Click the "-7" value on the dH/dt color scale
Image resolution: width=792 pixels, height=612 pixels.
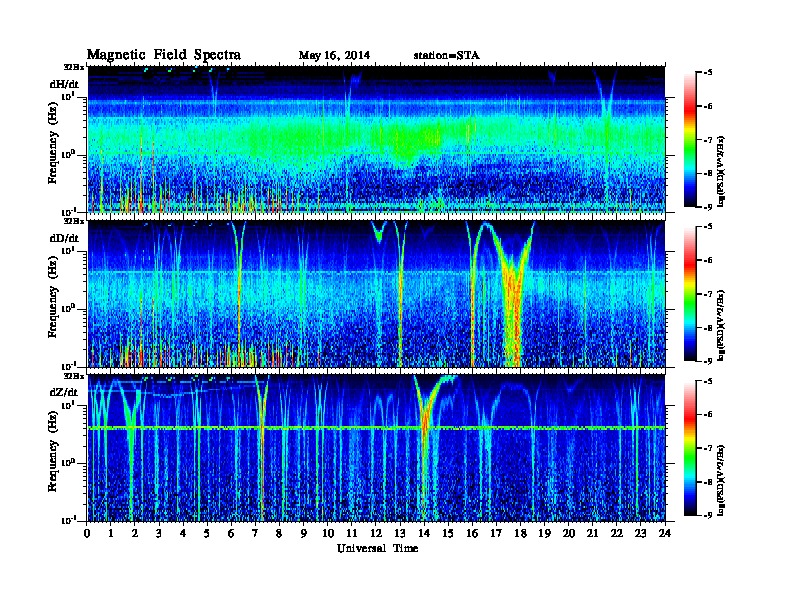point(708,140)
